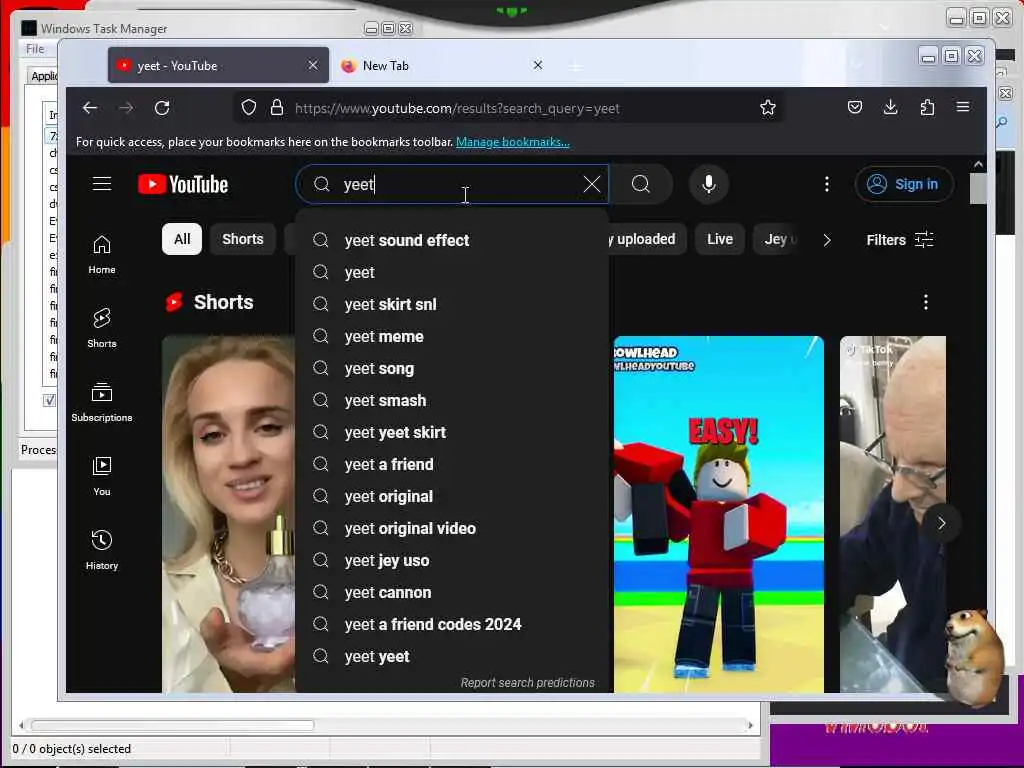Choose suggestion yeet song
This screenshot has height=768, width=1024.
tap(452, 368)
